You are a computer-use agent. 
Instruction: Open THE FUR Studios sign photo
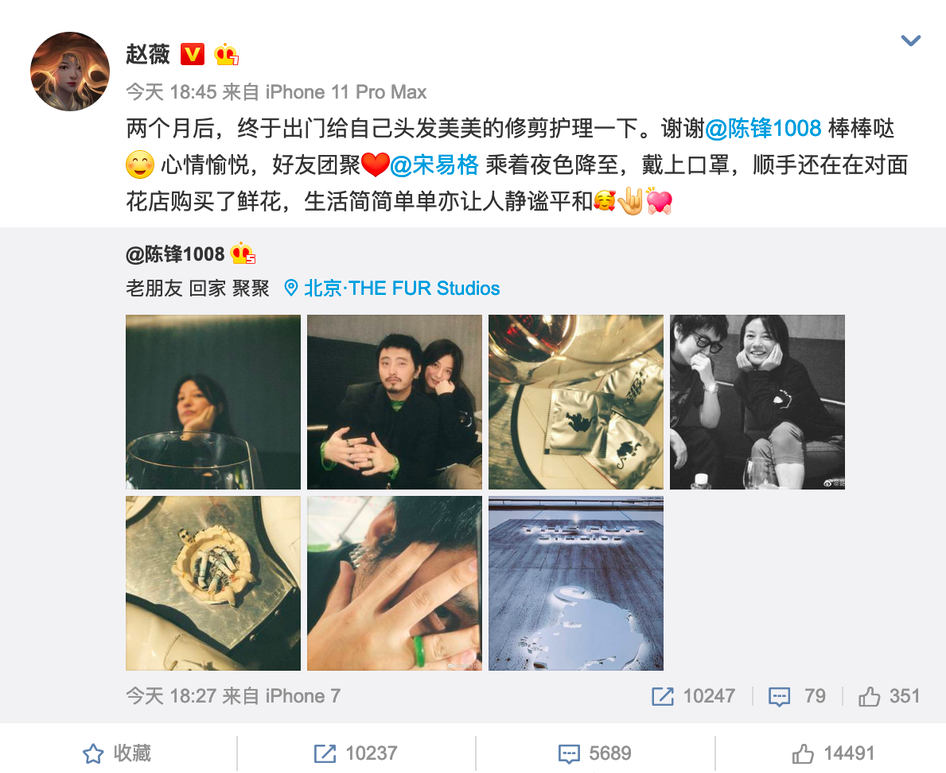(x=576, y=584)
